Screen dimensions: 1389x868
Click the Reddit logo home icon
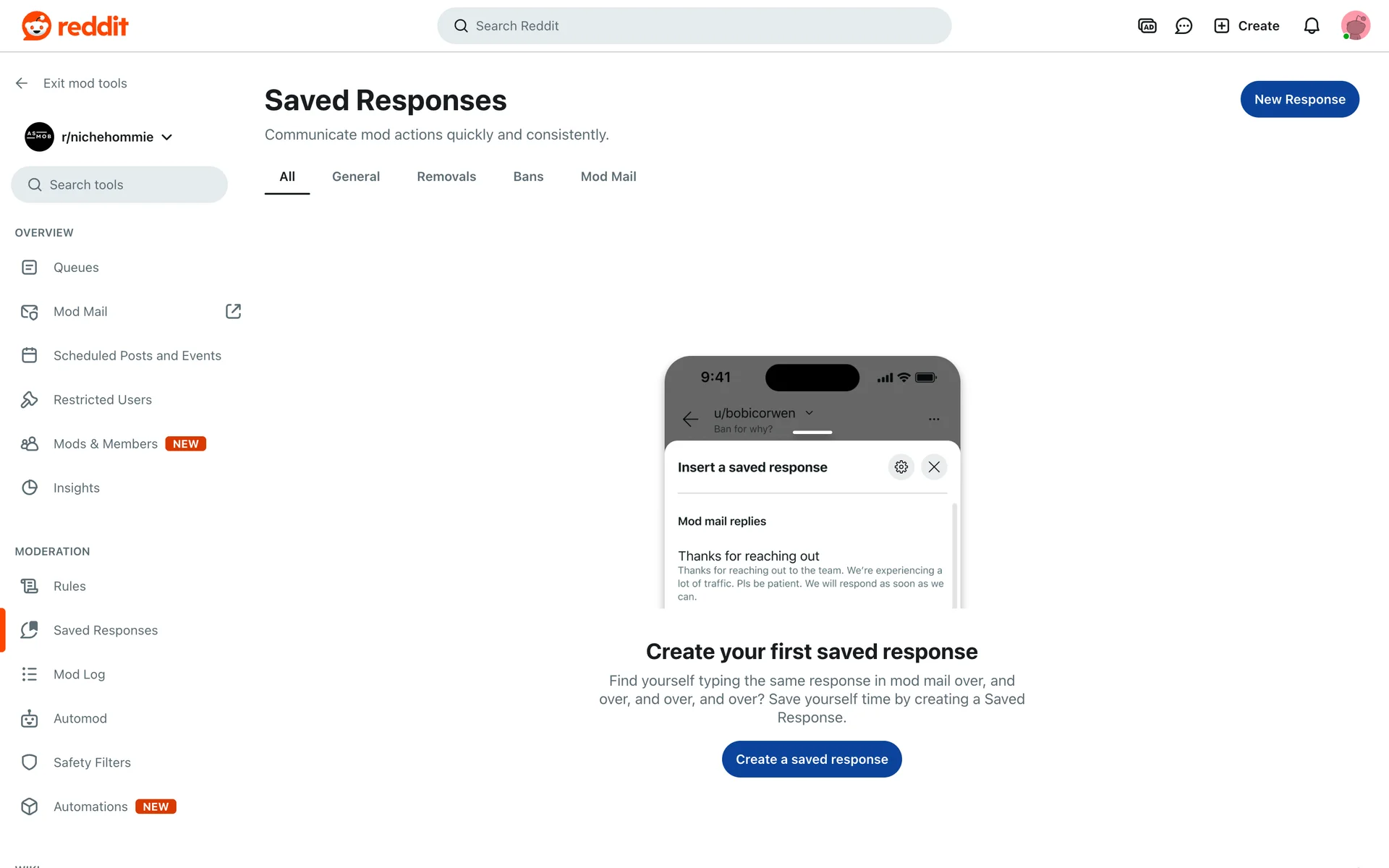coord(36,26)
